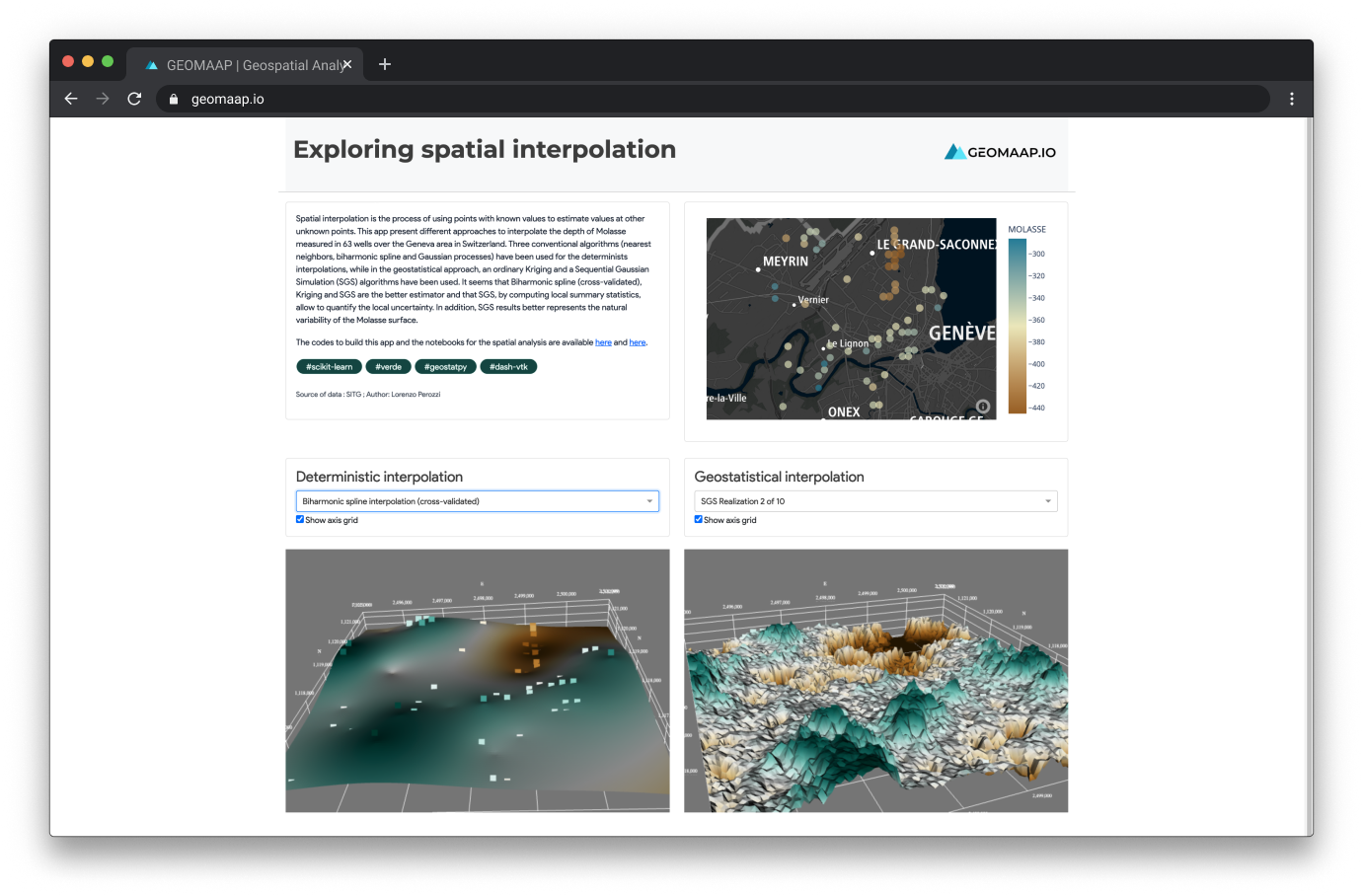This screenshot has width=1363, height=896.
Task: Click the browser forward arrow
Action: [x=103, y=99]
